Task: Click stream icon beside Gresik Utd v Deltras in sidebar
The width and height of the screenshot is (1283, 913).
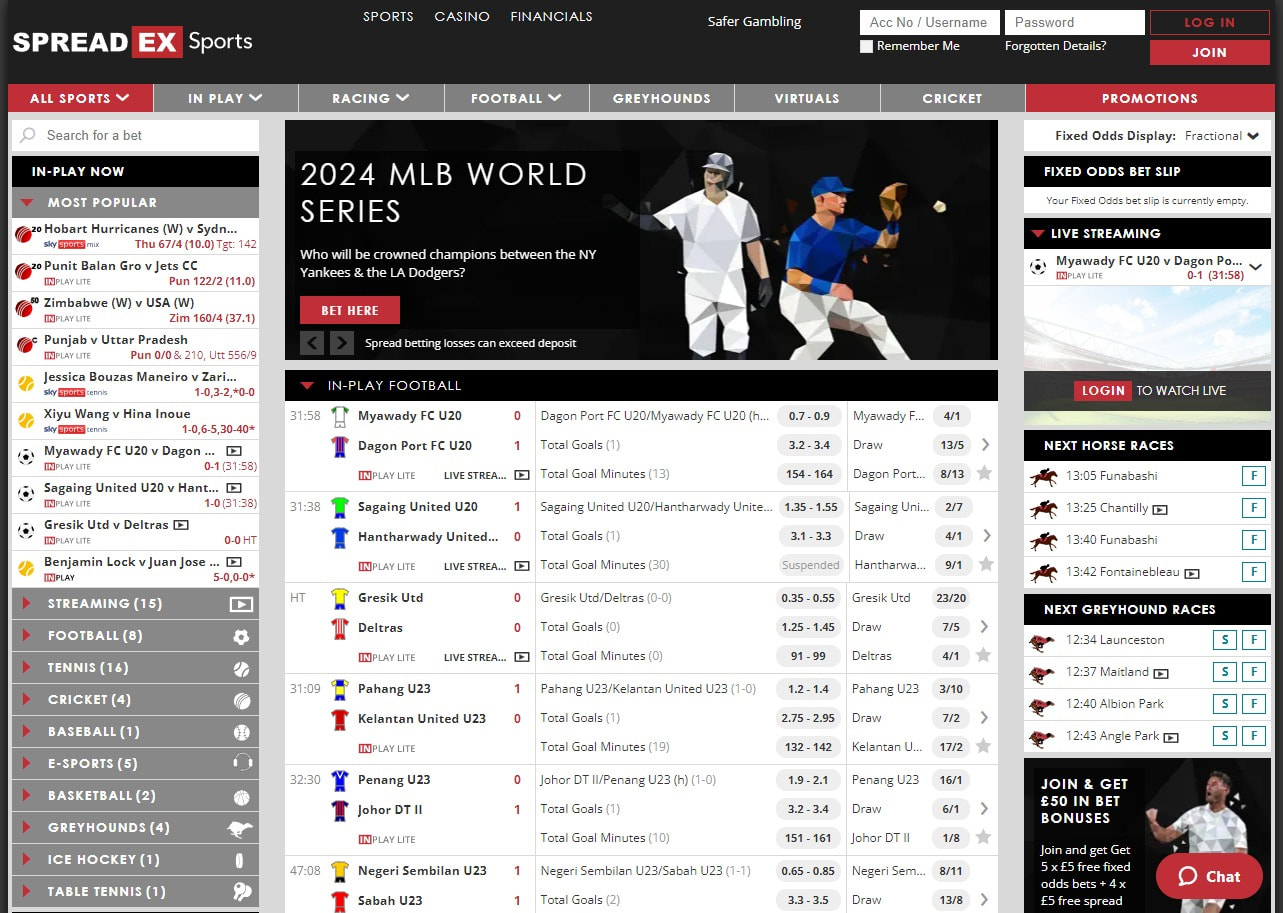Action: (x=181, y=525)
